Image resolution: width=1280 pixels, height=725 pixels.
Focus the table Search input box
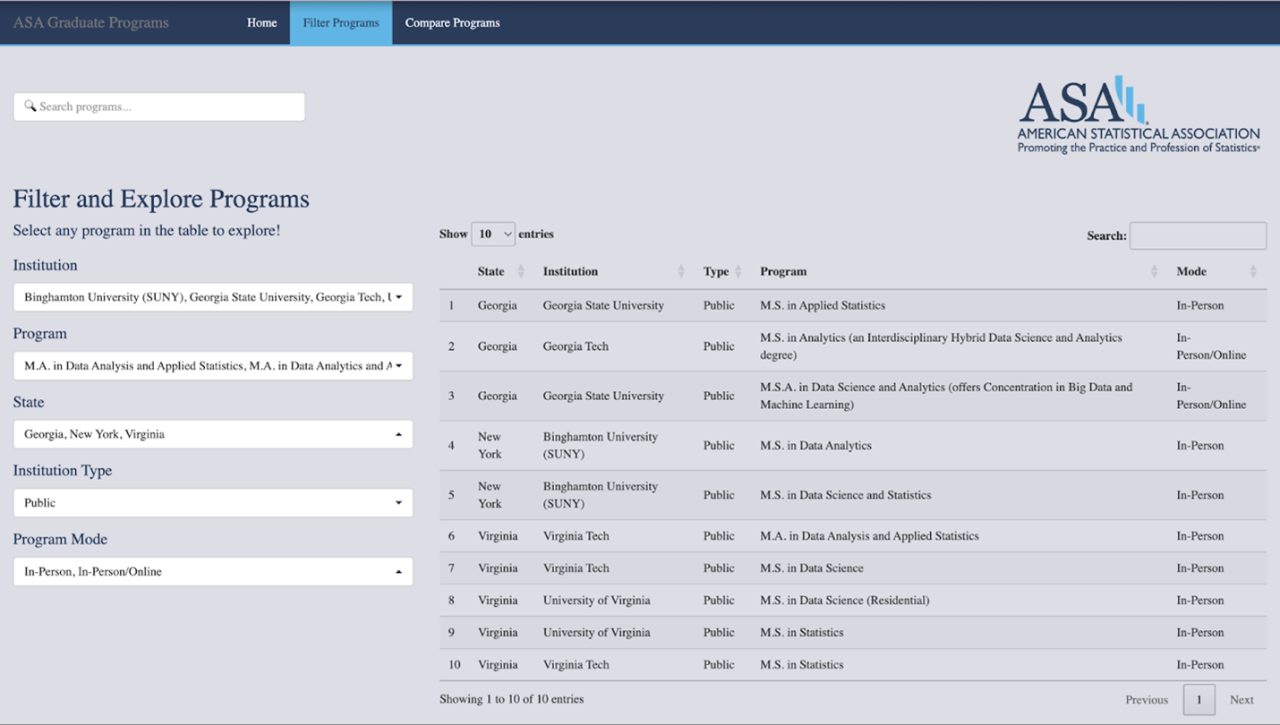[1198, 236]
